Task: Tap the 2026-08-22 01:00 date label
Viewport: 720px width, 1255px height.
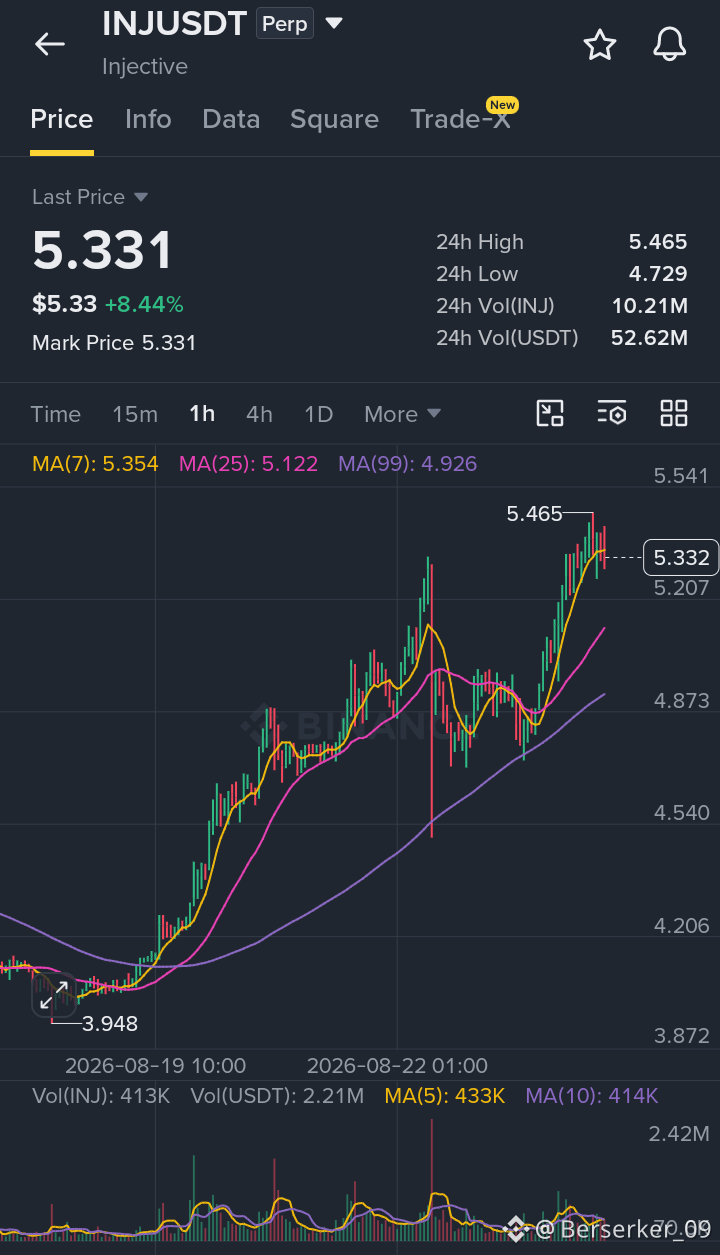Action: [397, 1066]
